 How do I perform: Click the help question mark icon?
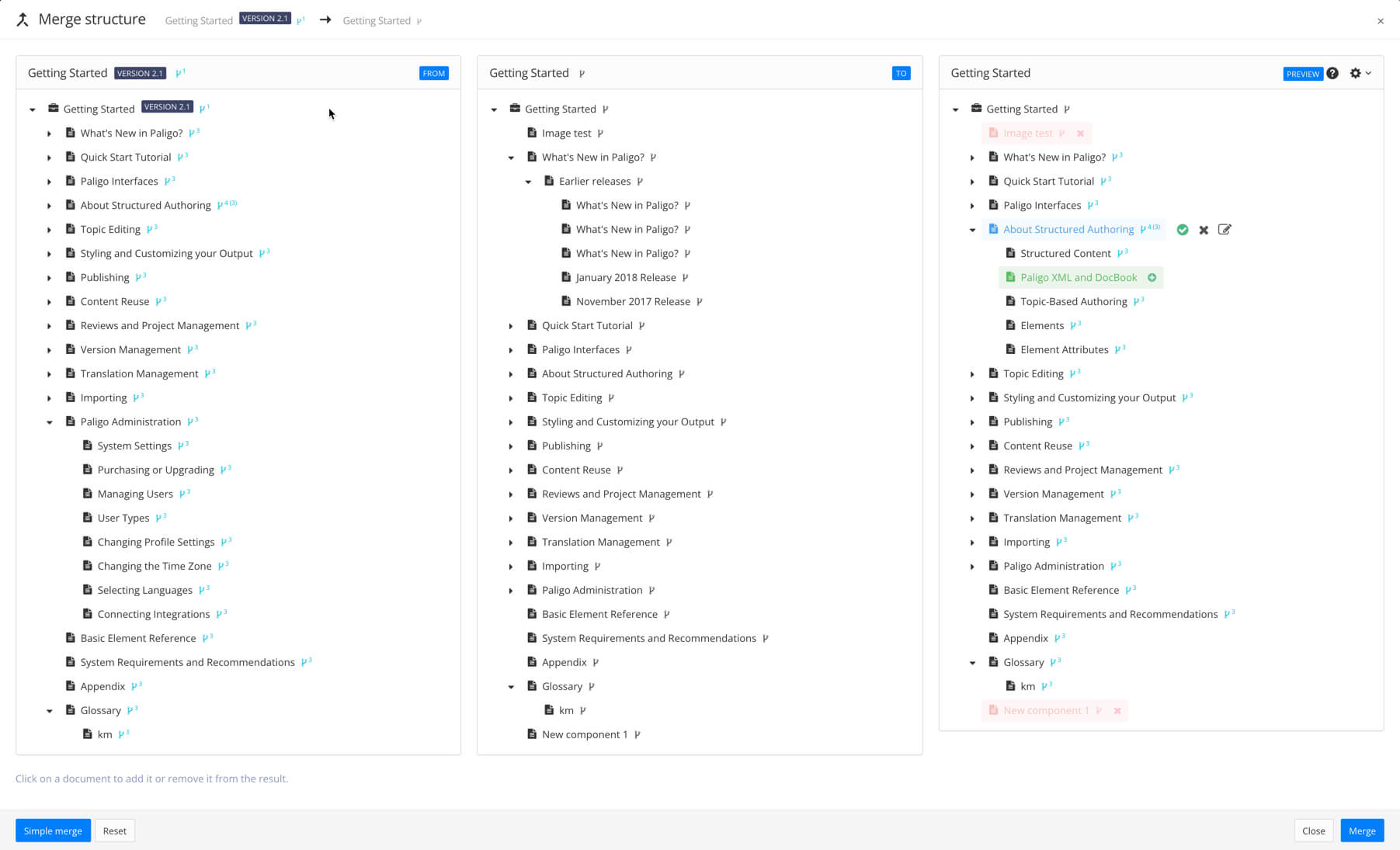coord(1333,73)
